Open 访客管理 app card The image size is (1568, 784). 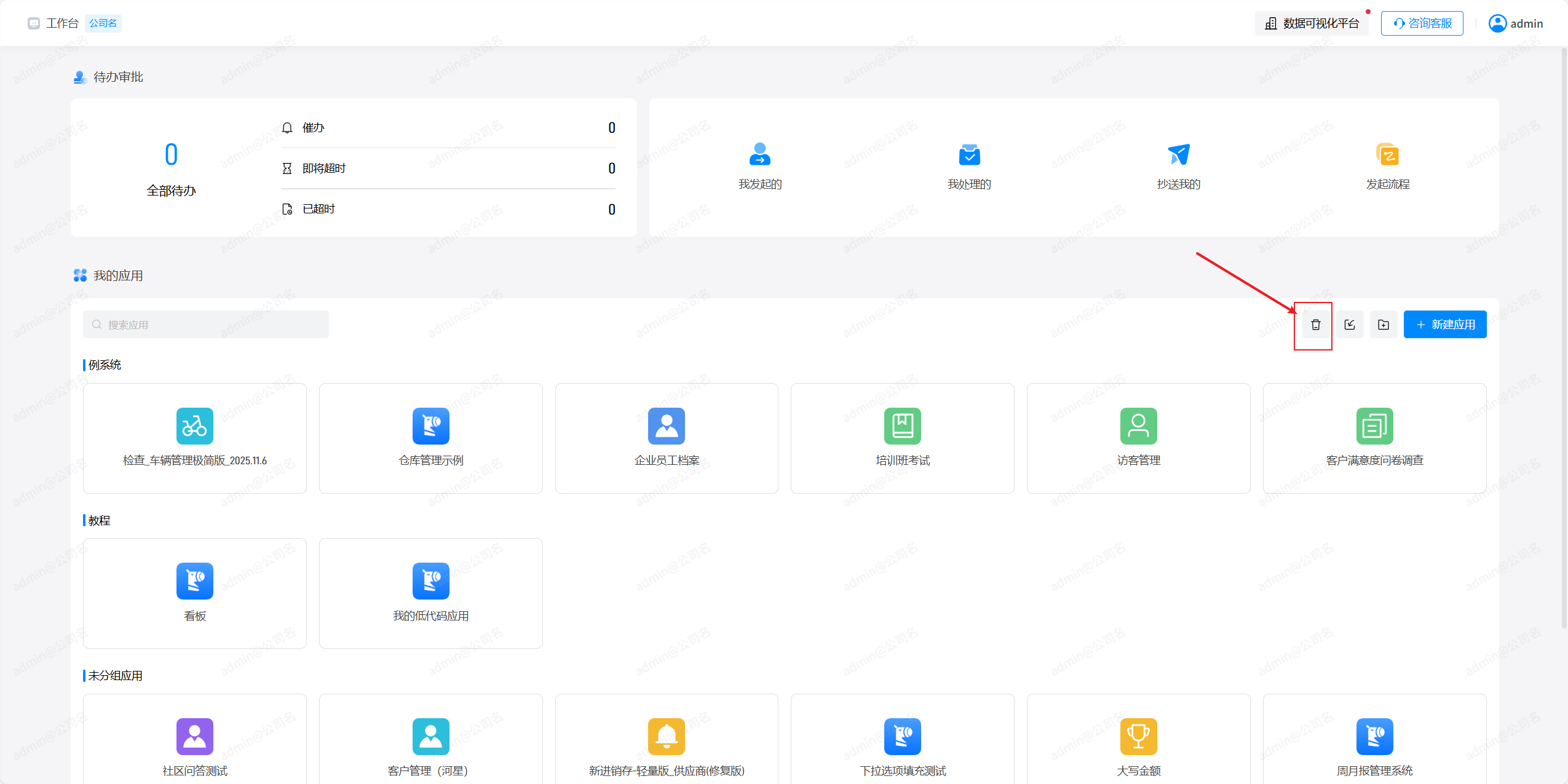(x=1138, y=438)
